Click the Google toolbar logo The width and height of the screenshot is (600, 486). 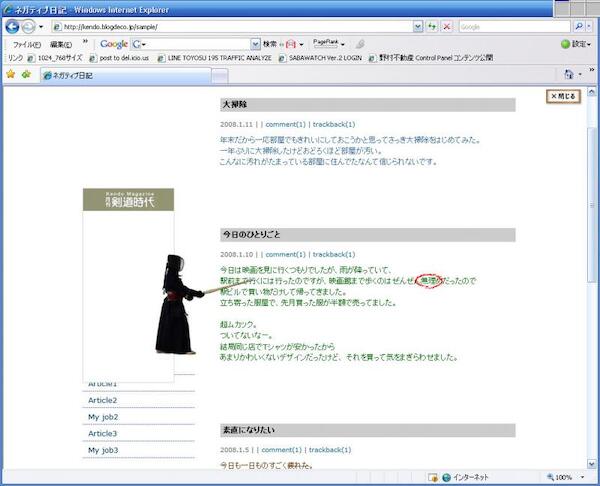coord(114,44)
